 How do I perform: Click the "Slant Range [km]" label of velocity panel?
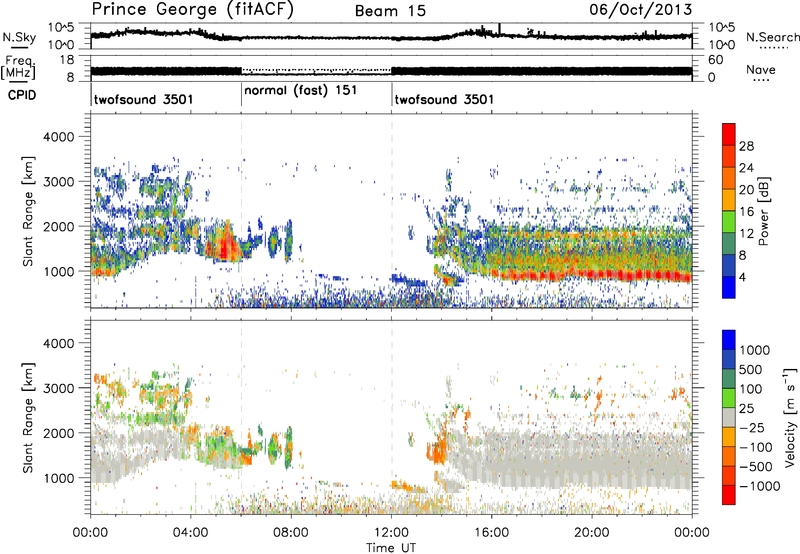pyautogui.click(x=28, y=418)
